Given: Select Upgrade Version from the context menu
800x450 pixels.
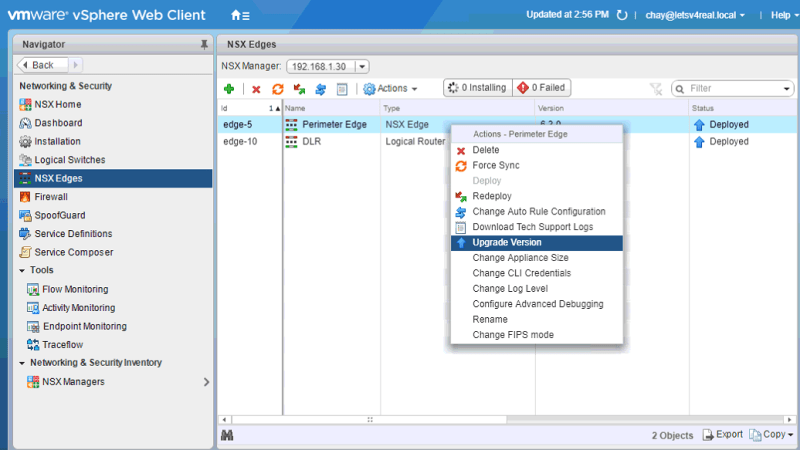Looking at the screenshot, I should pos(507,243).
